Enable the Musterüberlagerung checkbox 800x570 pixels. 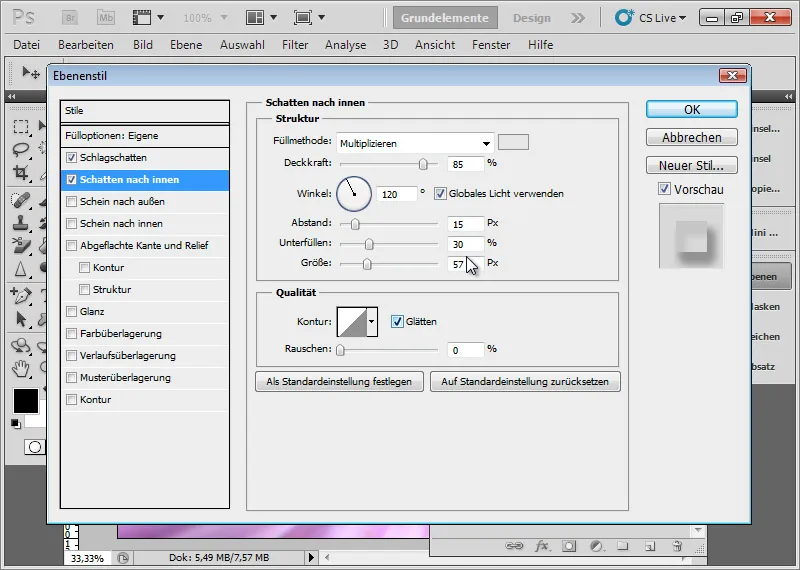pyautogui.click(x=71, y=378)
